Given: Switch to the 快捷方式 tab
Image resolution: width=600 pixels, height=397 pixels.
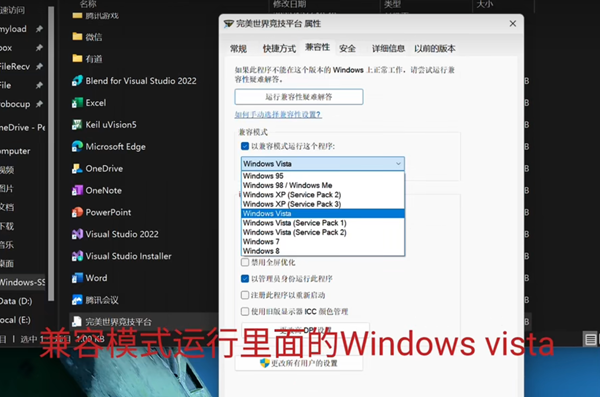Looking at the screenshot, I should pyautogui.click(x=279, y=49).
